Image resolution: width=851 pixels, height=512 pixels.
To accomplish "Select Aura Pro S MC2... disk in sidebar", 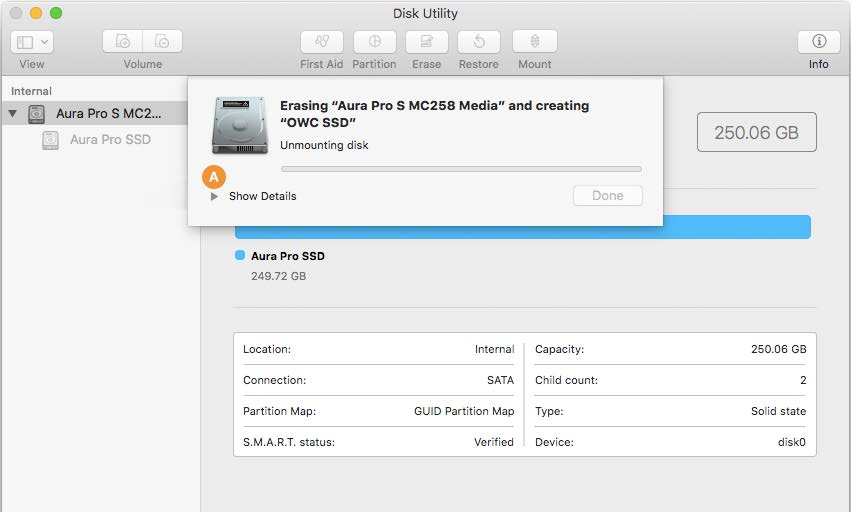I will [94, 113].
